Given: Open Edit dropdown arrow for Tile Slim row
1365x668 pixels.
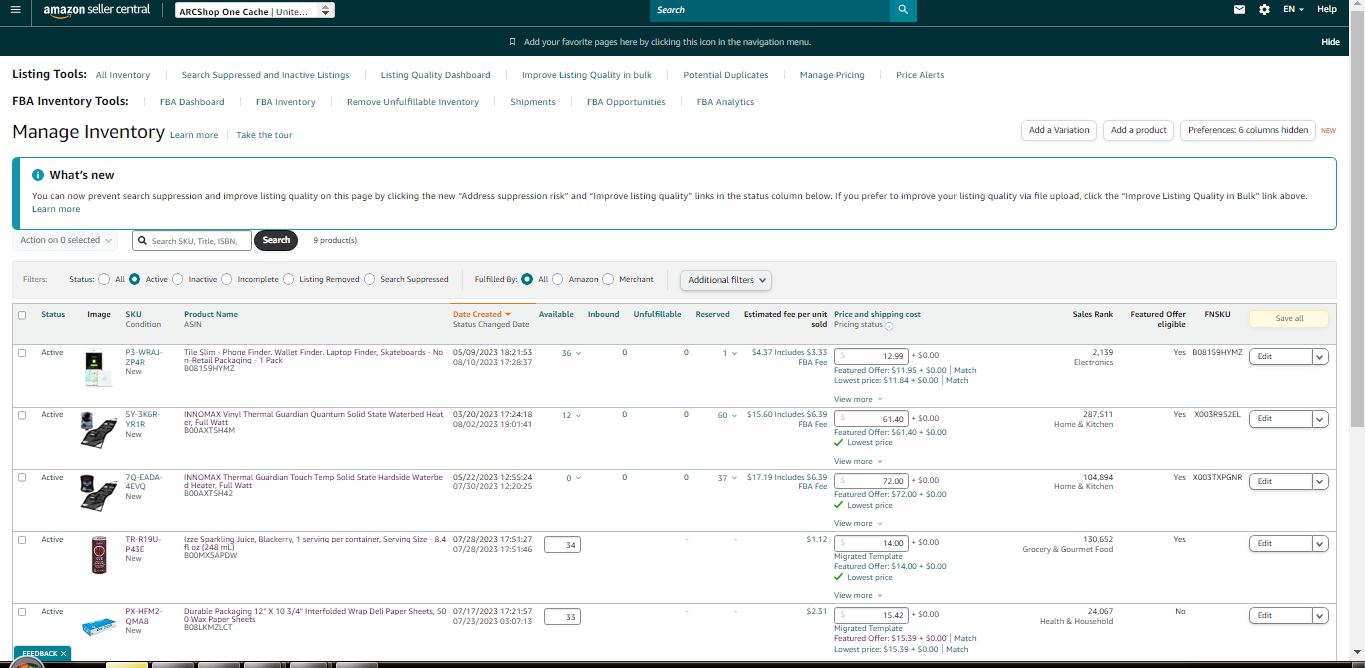Looking at the screenshot, I should pos(1320,357).
